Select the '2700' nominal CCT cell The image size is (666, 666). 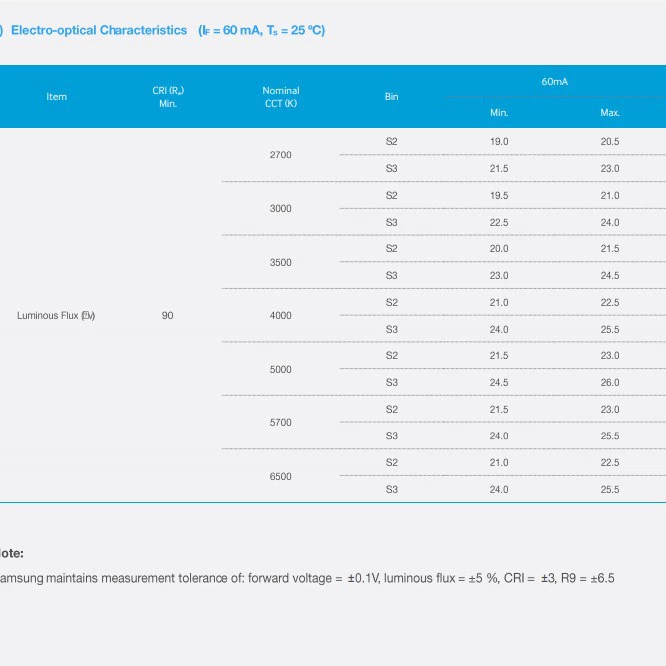[x=280, y=155]
